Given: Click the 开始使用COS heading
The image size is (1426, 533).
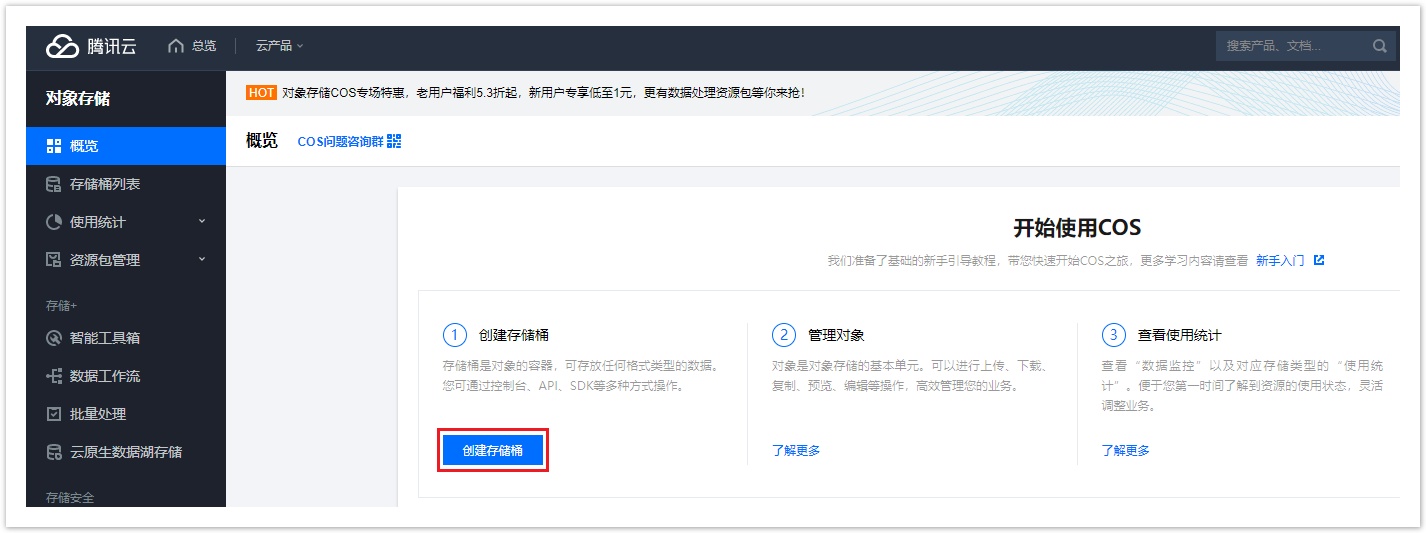Looking at the screenshot, I should [x=1077, y=228].
